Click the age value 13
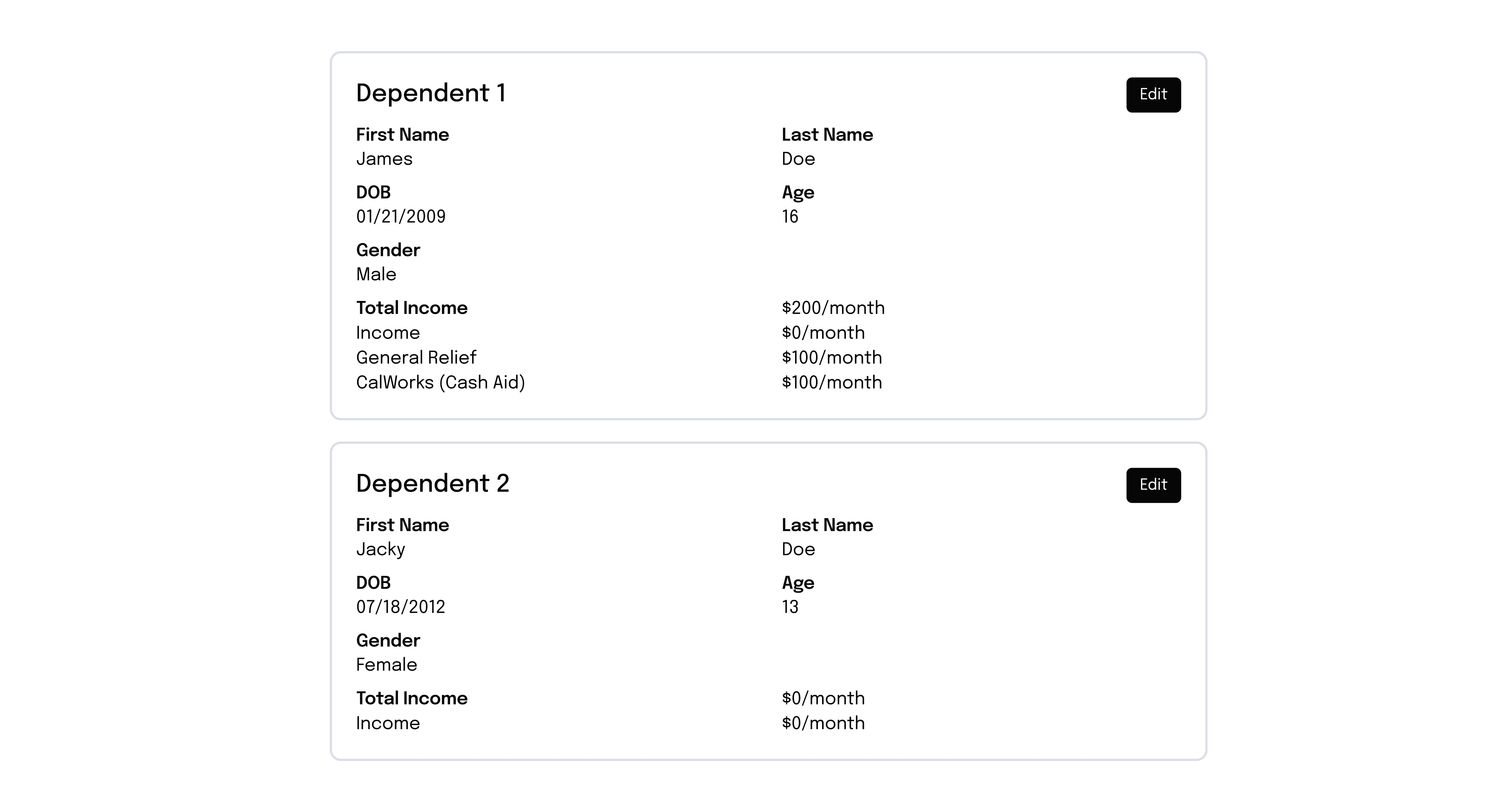The height and width of the screenshot is (812, 1509). (790, 606)
